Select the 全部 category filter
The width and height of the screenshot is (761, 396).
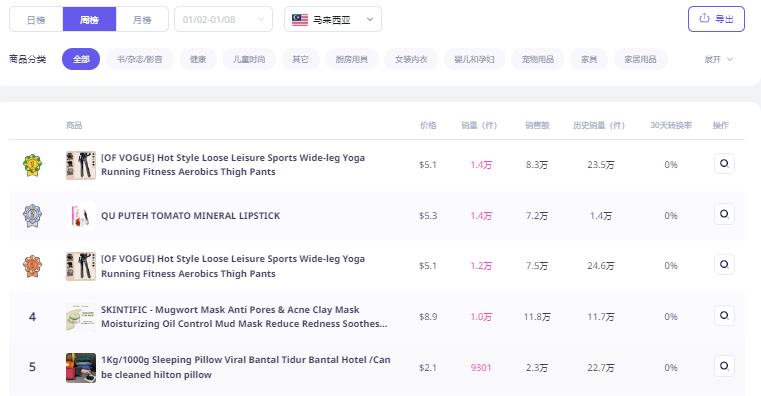coord(81,59)
